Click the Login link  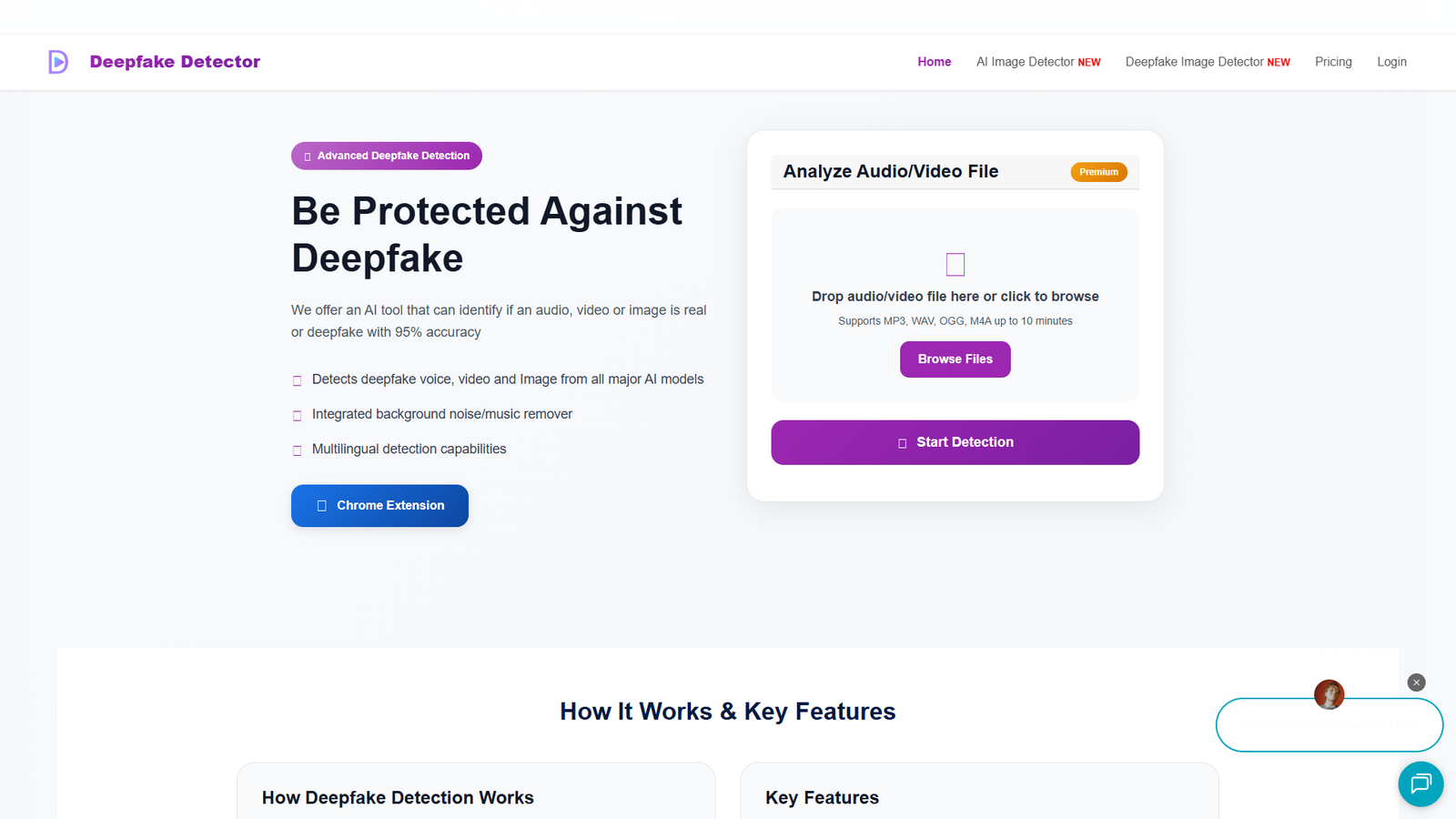[1391, 62]
